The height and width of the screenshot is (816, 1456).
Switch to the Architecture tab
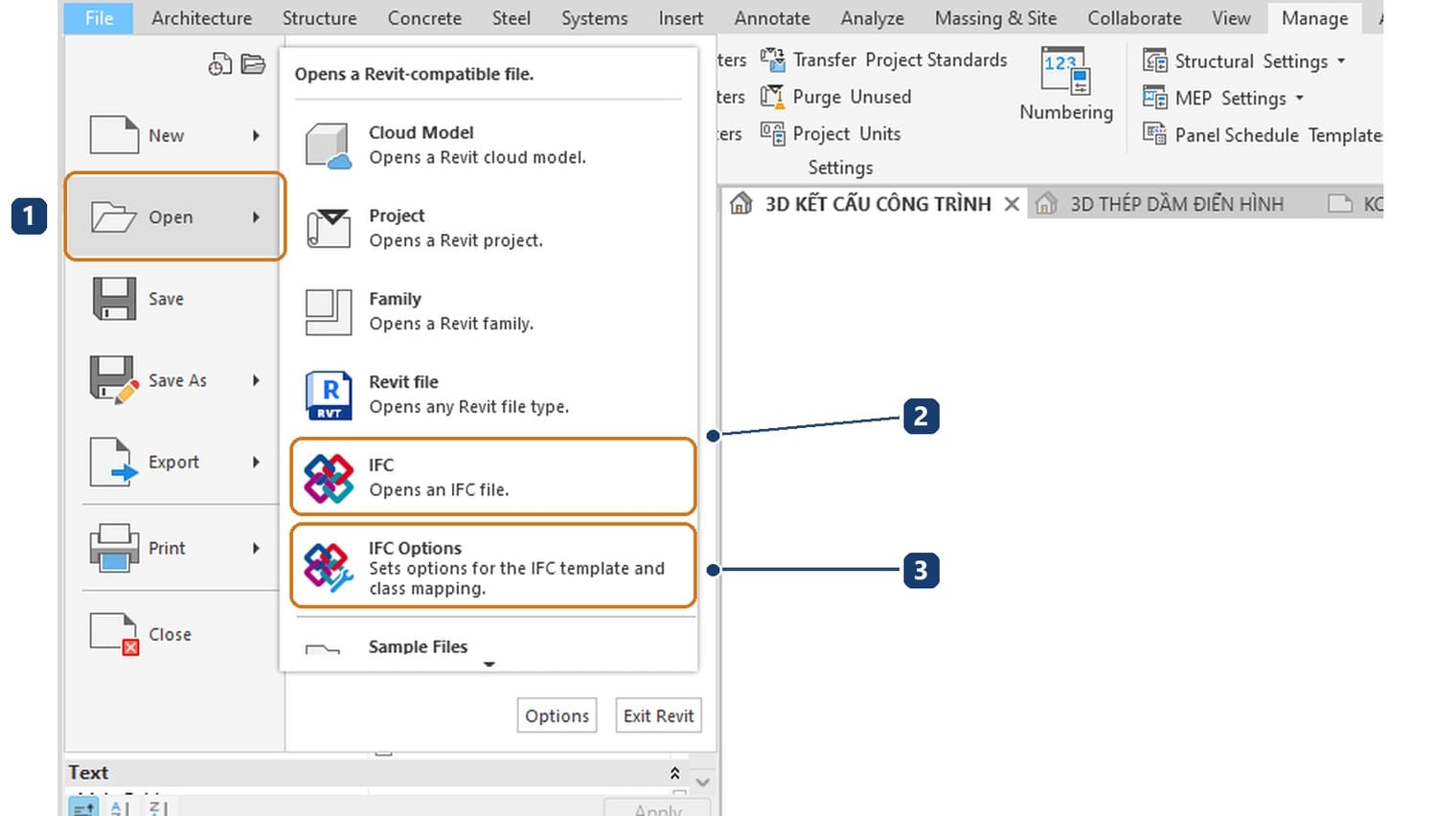coord(201,18)
